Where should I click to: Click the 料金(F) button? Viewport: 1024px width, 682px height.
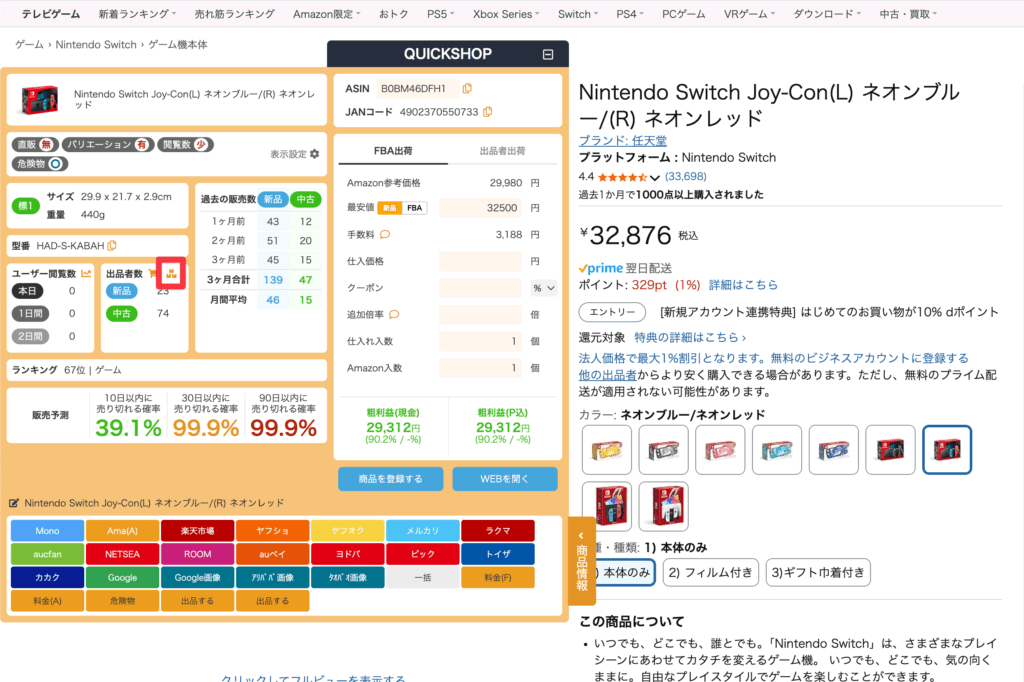coord(498,577)
